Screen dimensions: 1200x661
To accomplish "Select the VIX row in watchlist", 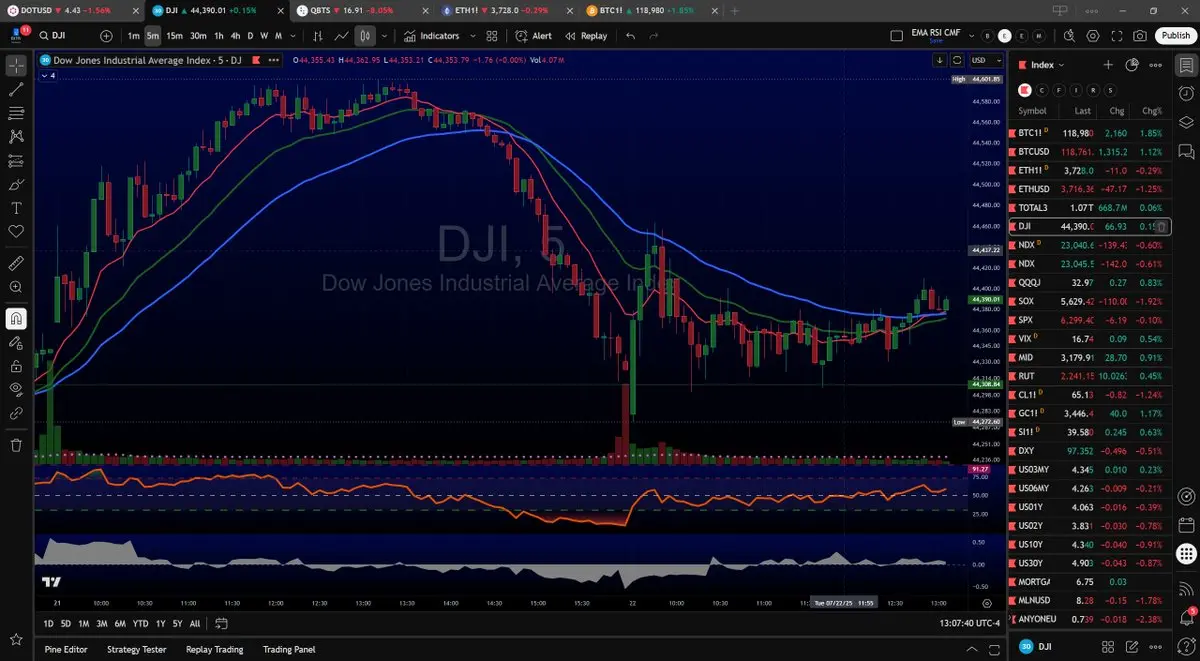I will 1091,339.
